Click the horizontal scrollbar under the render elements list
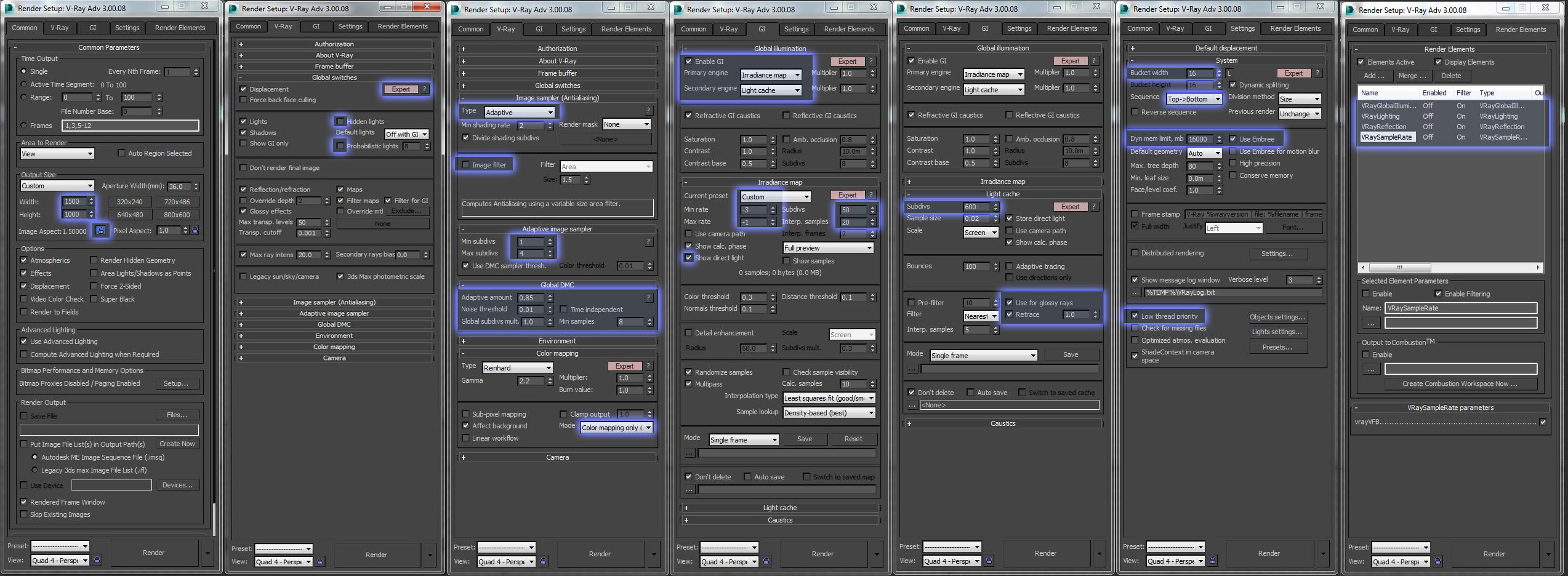The height and width of the screenshot is (576, 1568). 1449,268
